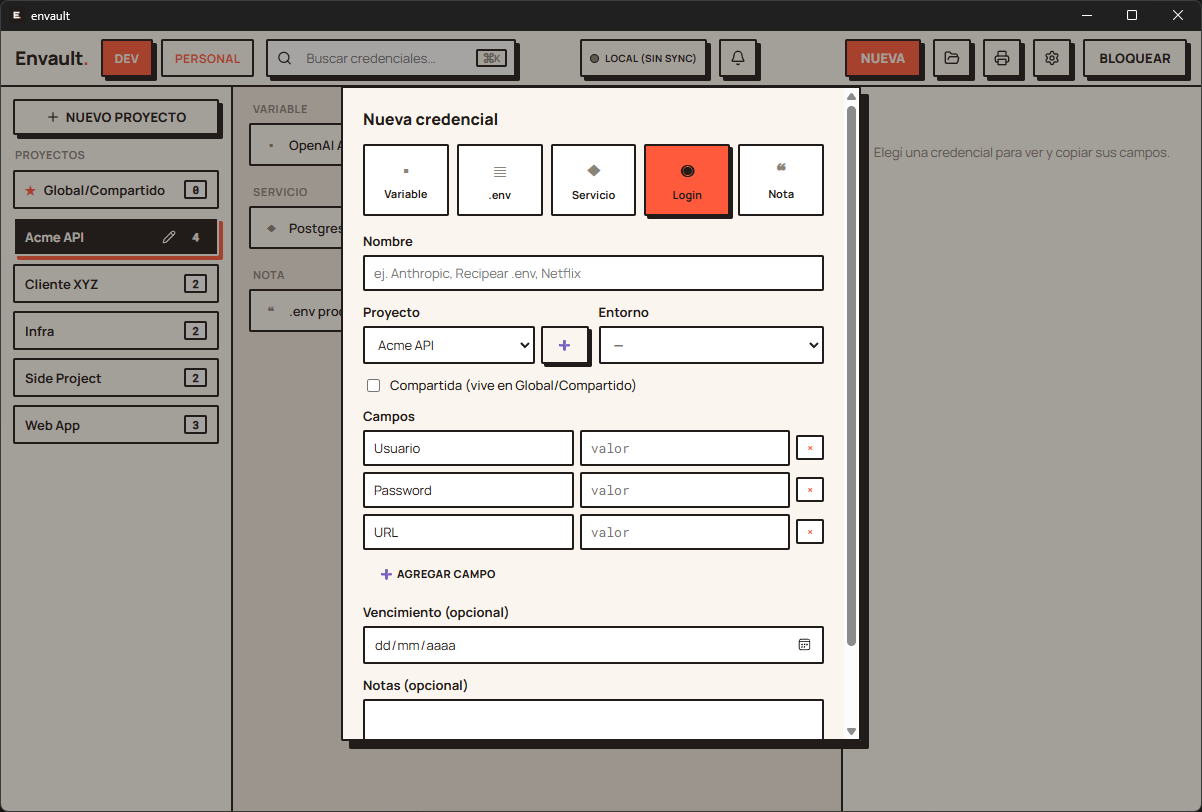Click NUEVO PROYECTO button
The image size is (1202, 812).
tap(116, 117)
